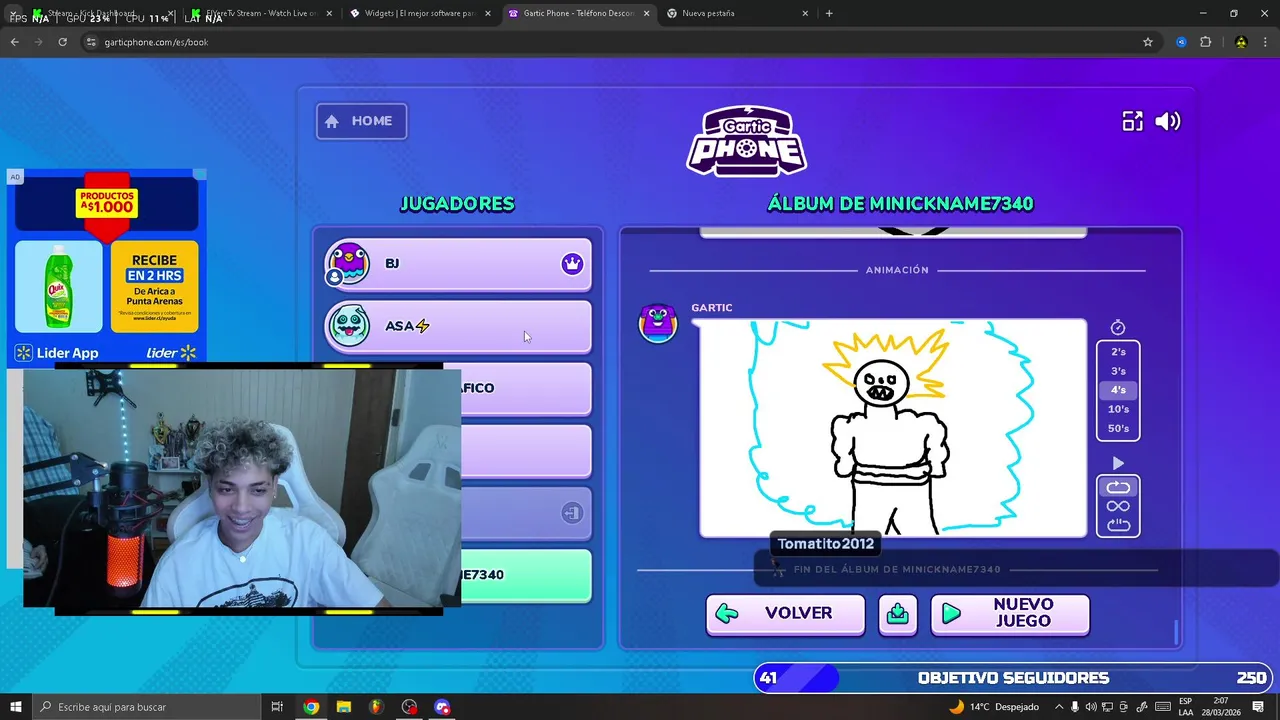Screen dimensions: 1280x720
Task: Click the blue extension icon in toolbar
Action: pyautogui.click(x=1181, y=42)
